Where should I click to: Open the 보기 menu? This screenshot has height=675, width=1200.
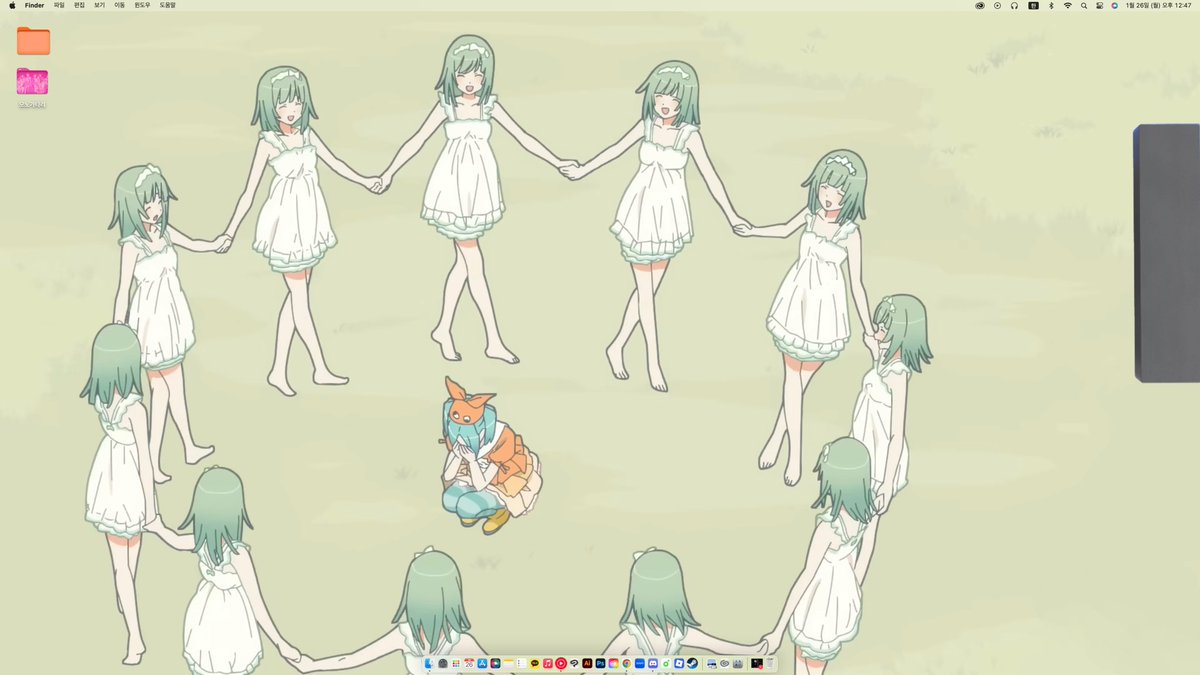(99, 5)
